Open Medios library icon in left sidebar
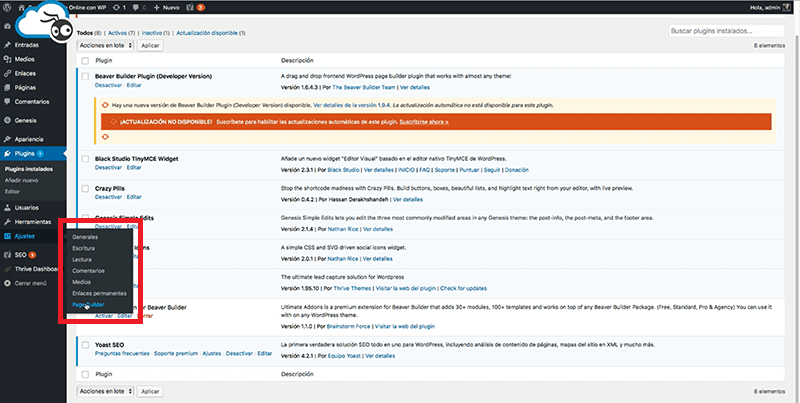The height and width of the screenshot is (403, 800). (x=7, y=59)
